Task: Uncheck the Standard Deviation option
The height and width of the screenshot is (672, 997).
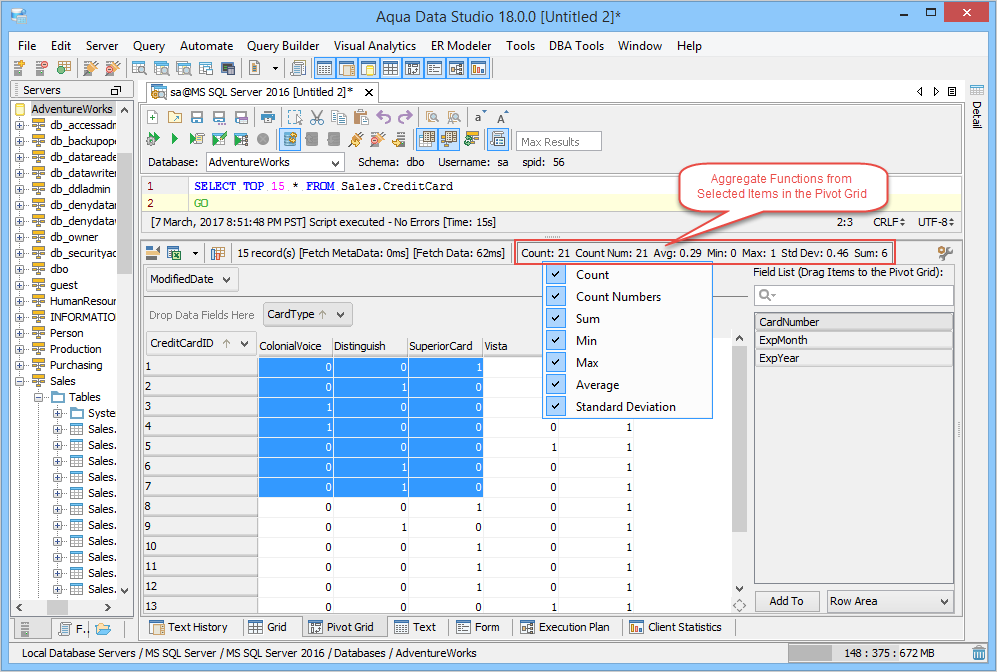Action: click(x=556, y=406)
